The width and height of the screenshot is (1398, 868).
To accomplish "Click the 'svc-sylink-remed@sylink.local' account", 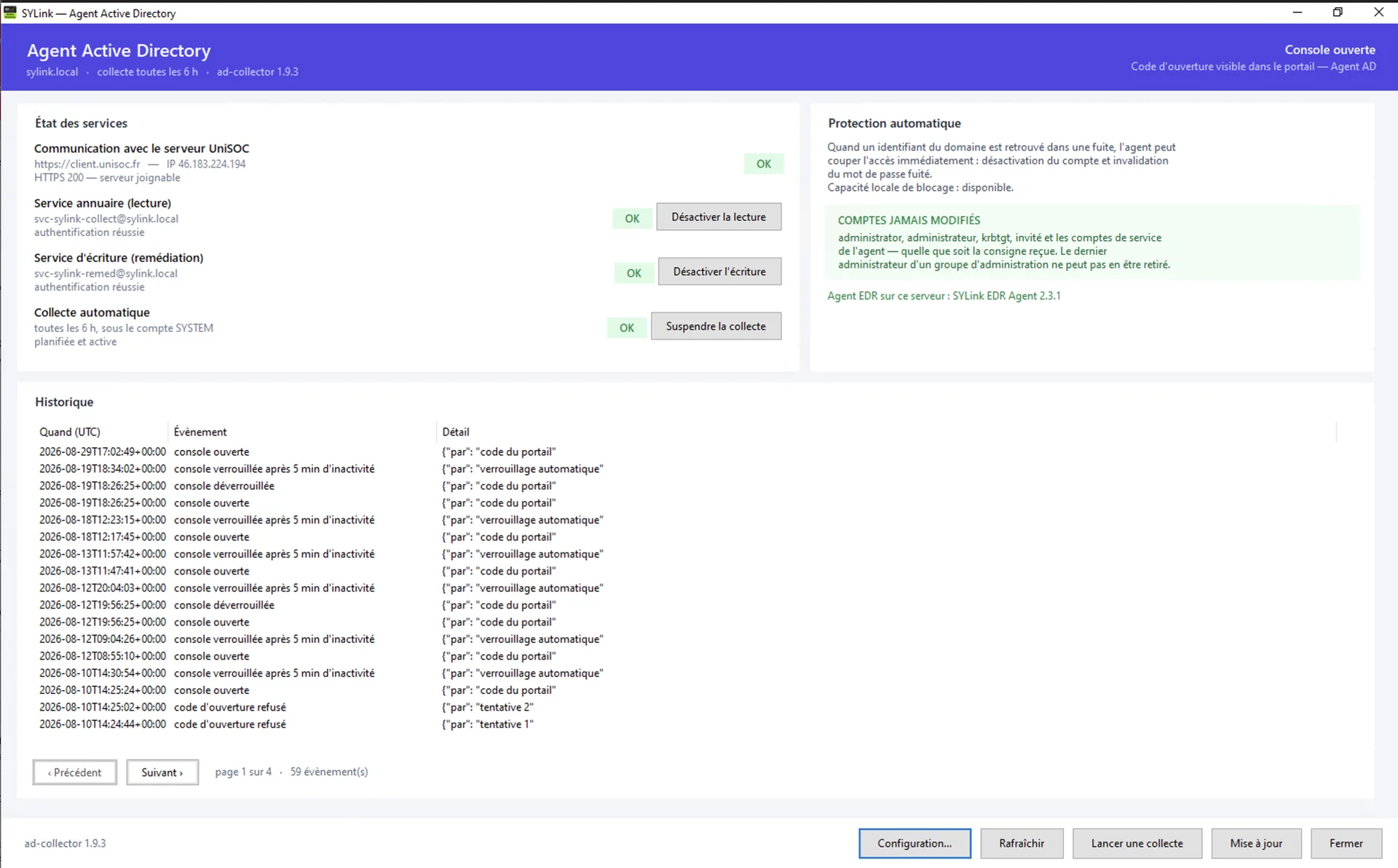I will click(x=106, y=273).
